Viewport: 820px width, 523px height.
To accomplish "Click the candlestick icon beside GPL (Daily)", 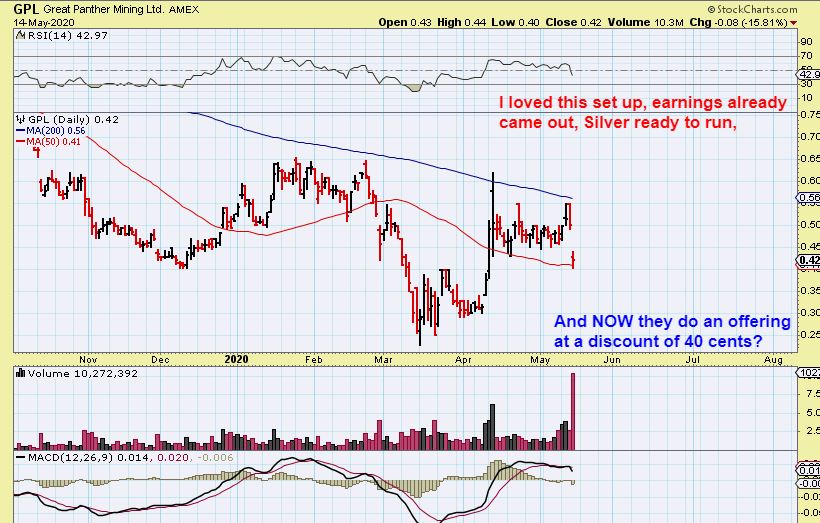I will coord(21,119).
